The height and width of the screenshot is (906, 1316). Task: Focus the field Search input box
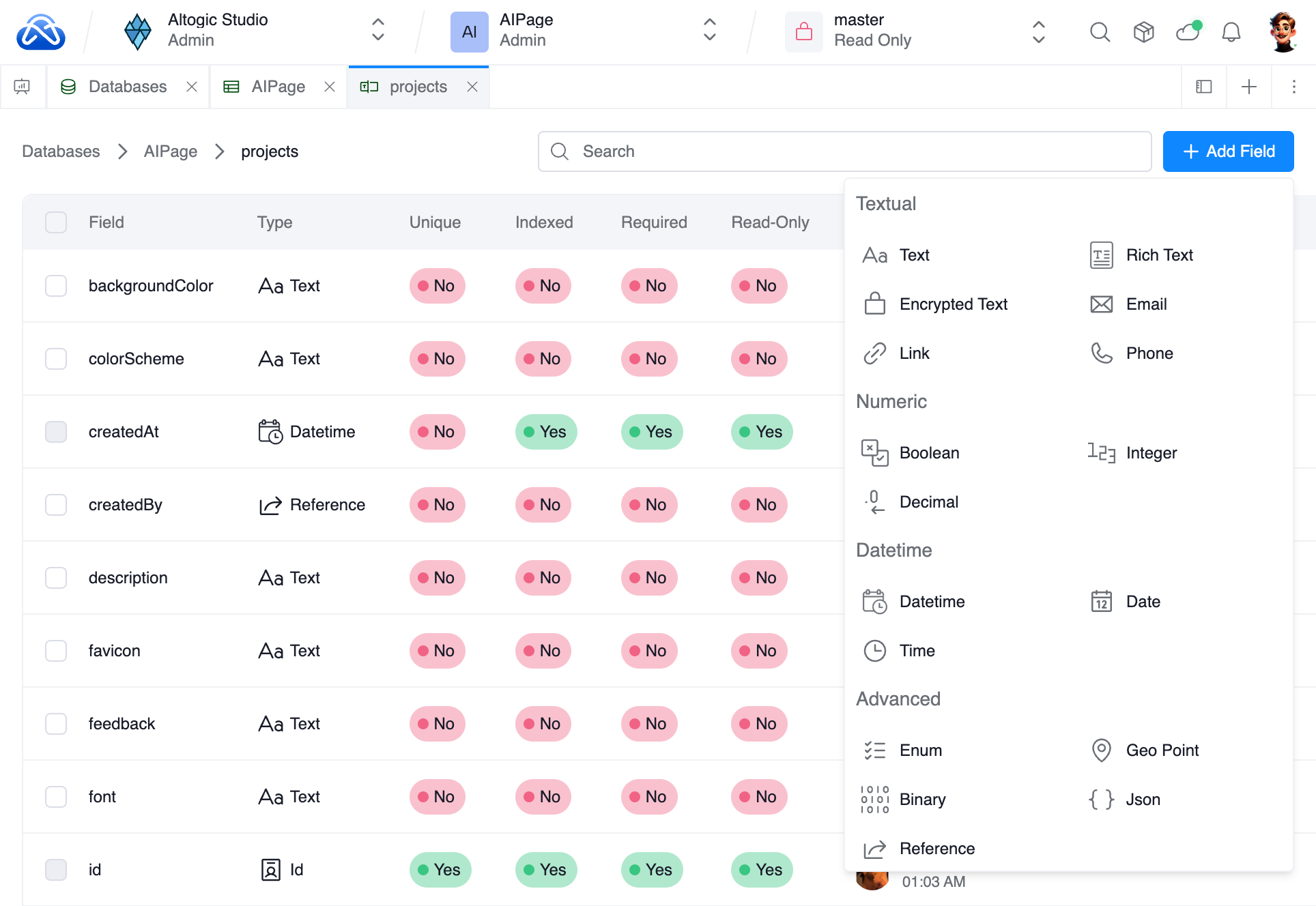[x=844, y=151]
